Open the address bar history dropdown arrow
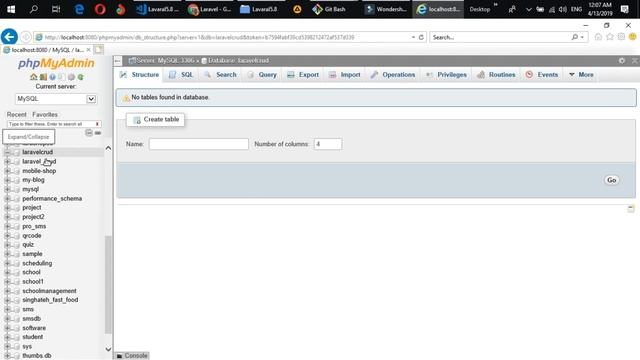The width and height of the screenshot is (640, 360). click(413, 37)
